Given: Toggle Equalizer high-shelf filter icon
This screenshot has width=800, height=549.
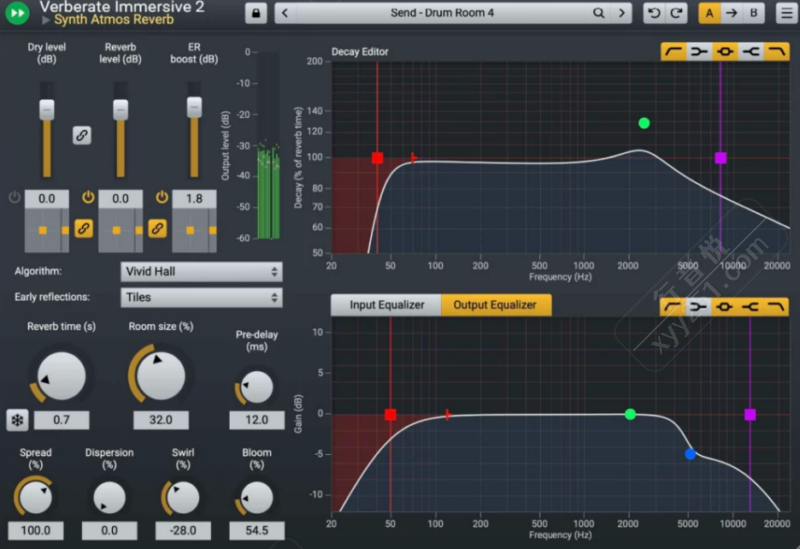Looking at the screenshot, I should click(750, 307).
